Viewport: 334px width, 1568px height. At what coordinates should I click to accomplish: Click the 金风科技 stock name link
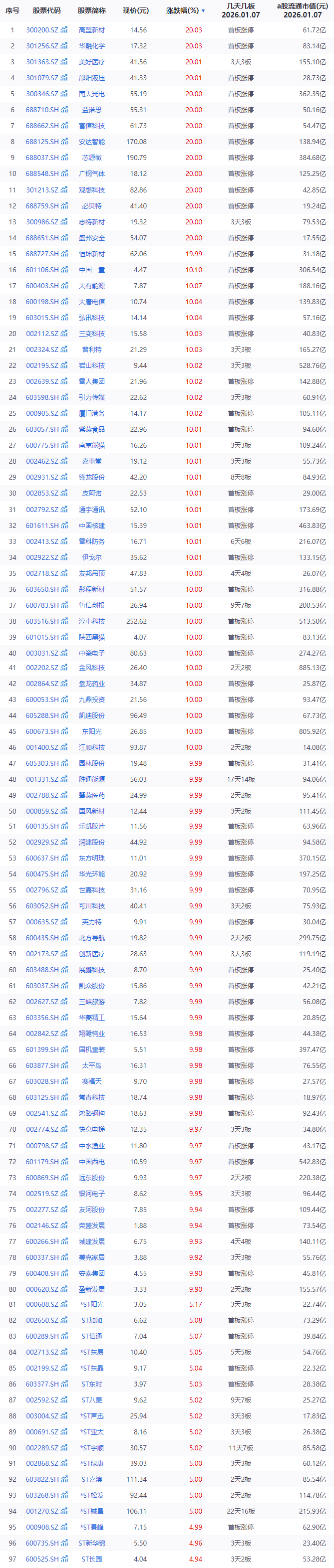tap(91, 668)
